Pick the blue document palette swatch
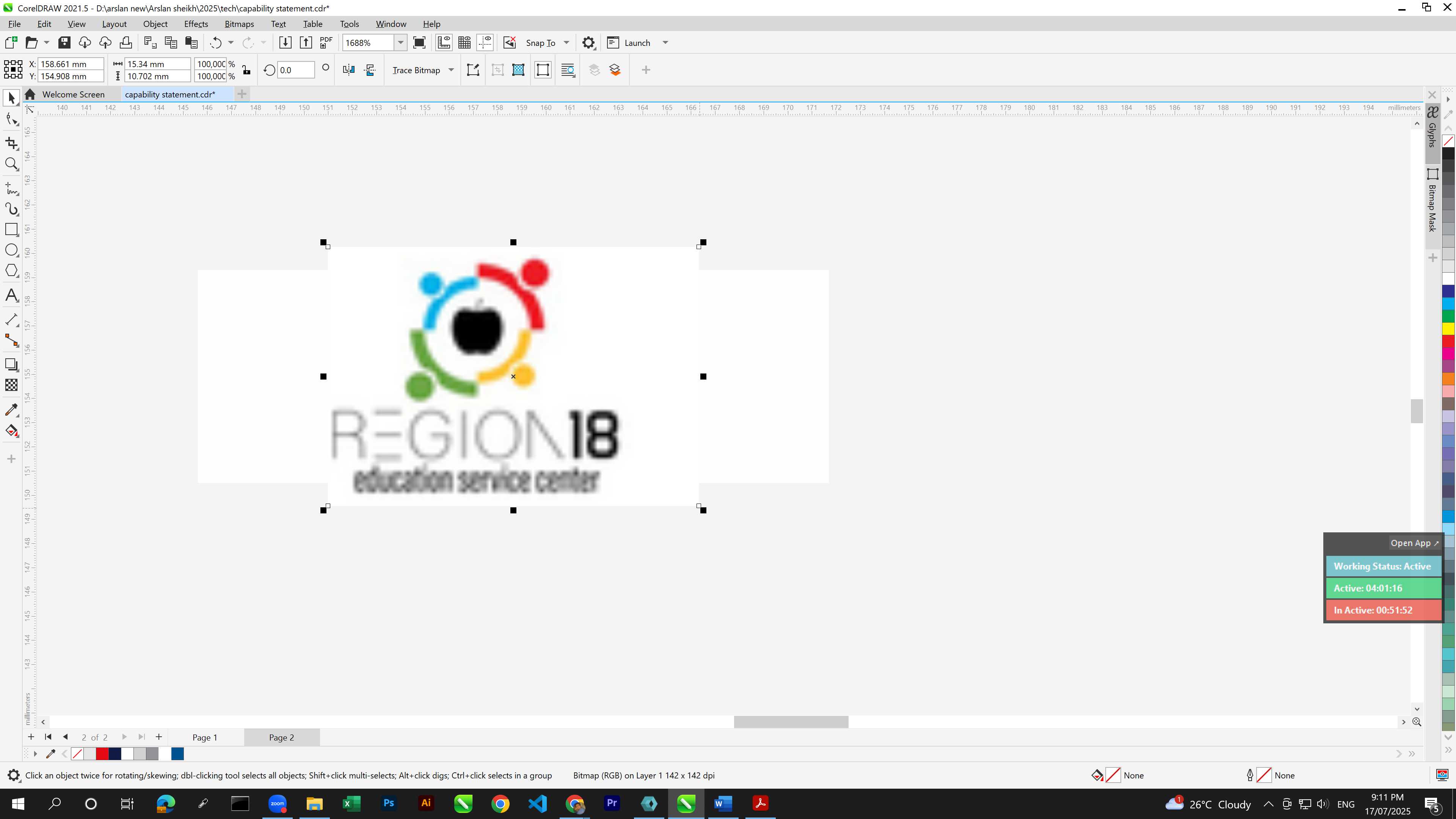Image resolution: width=1456 pixels, height=819 pixels. point(177,754)
